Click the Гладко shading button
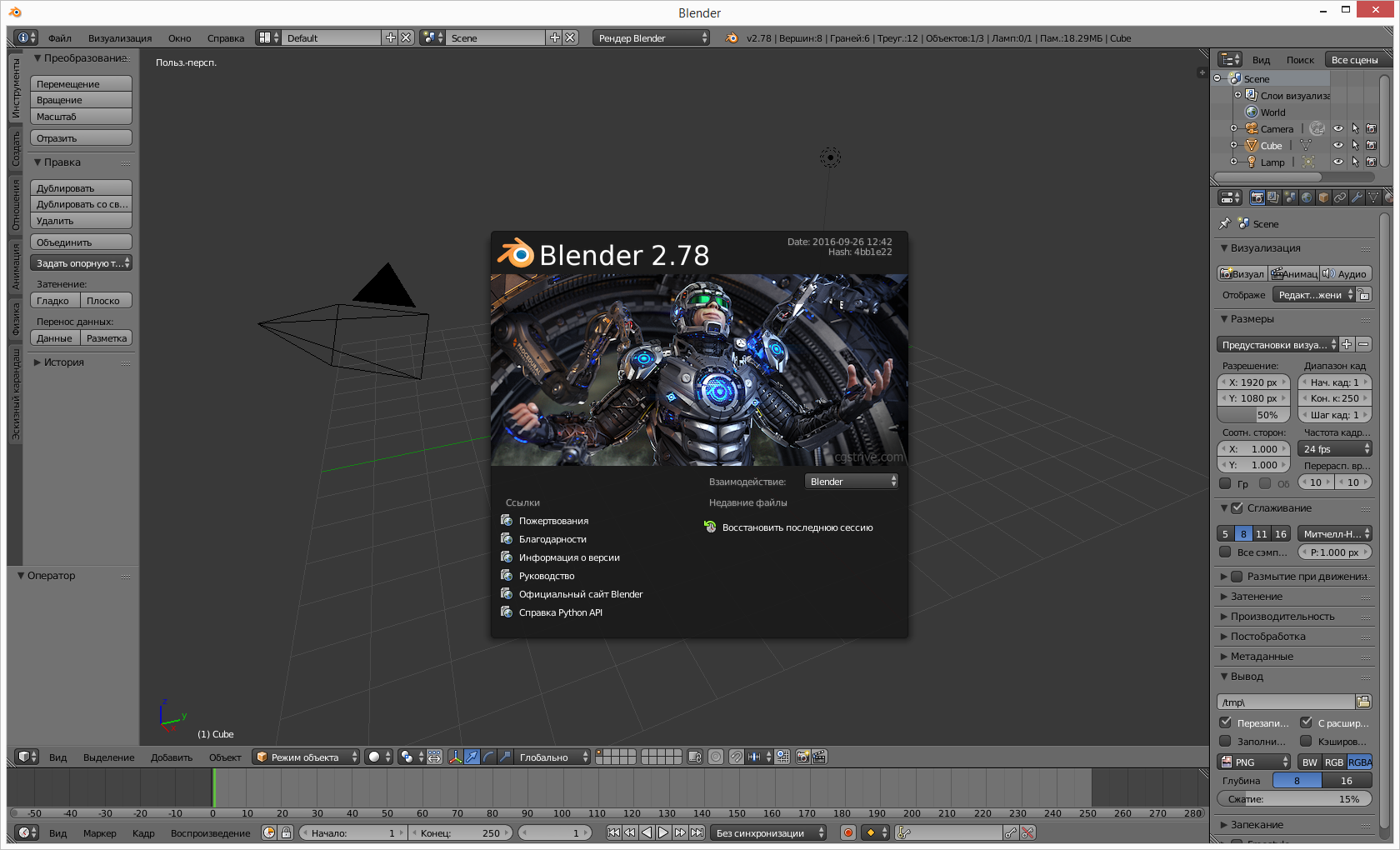The image size is (1400, 850). tap(55, 300)
